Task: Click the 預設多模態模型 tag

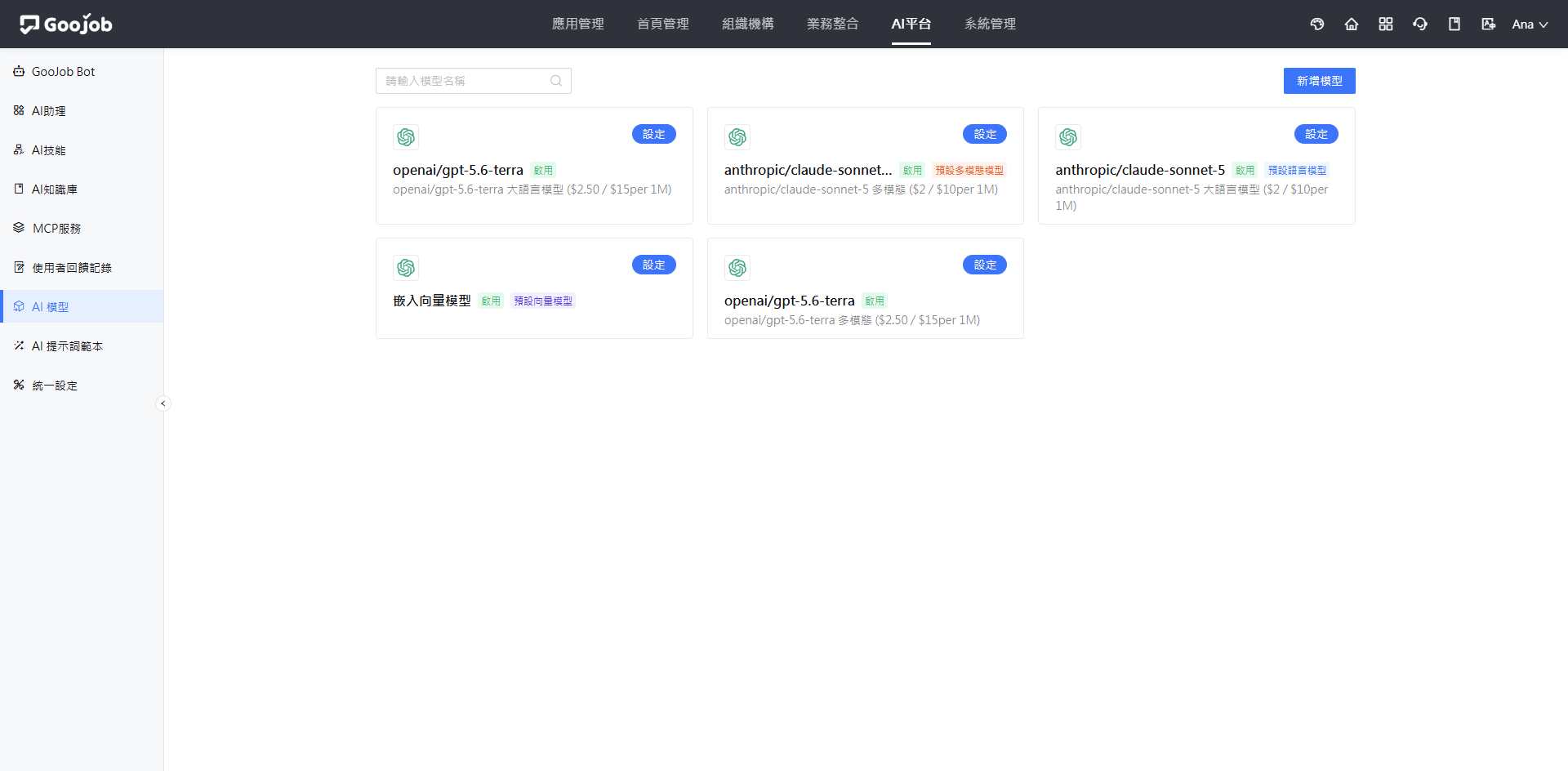Action: coord(969,171)
